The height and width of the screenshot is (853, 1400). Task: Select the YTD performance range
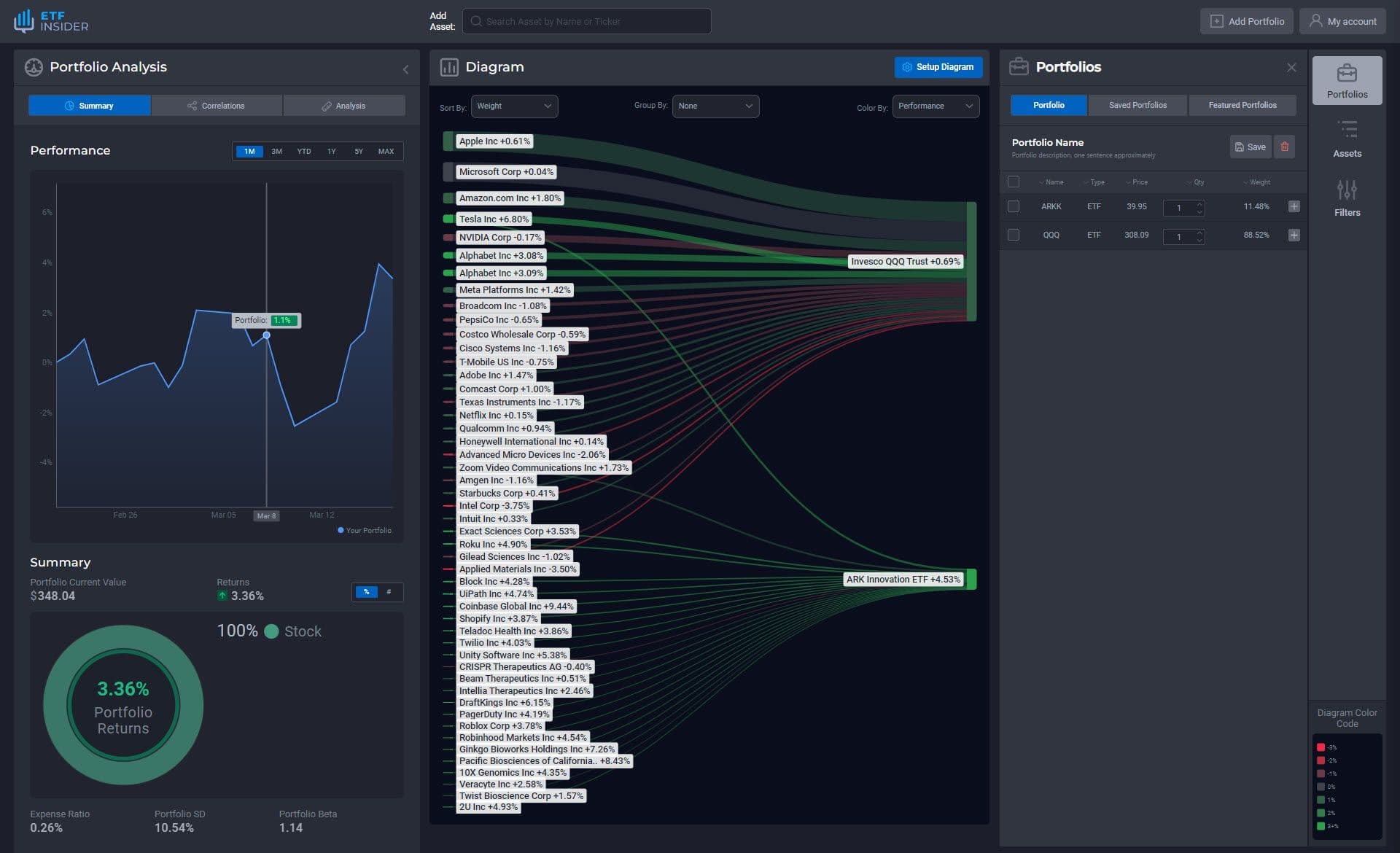pyautogui.click(x=304, y=151)
